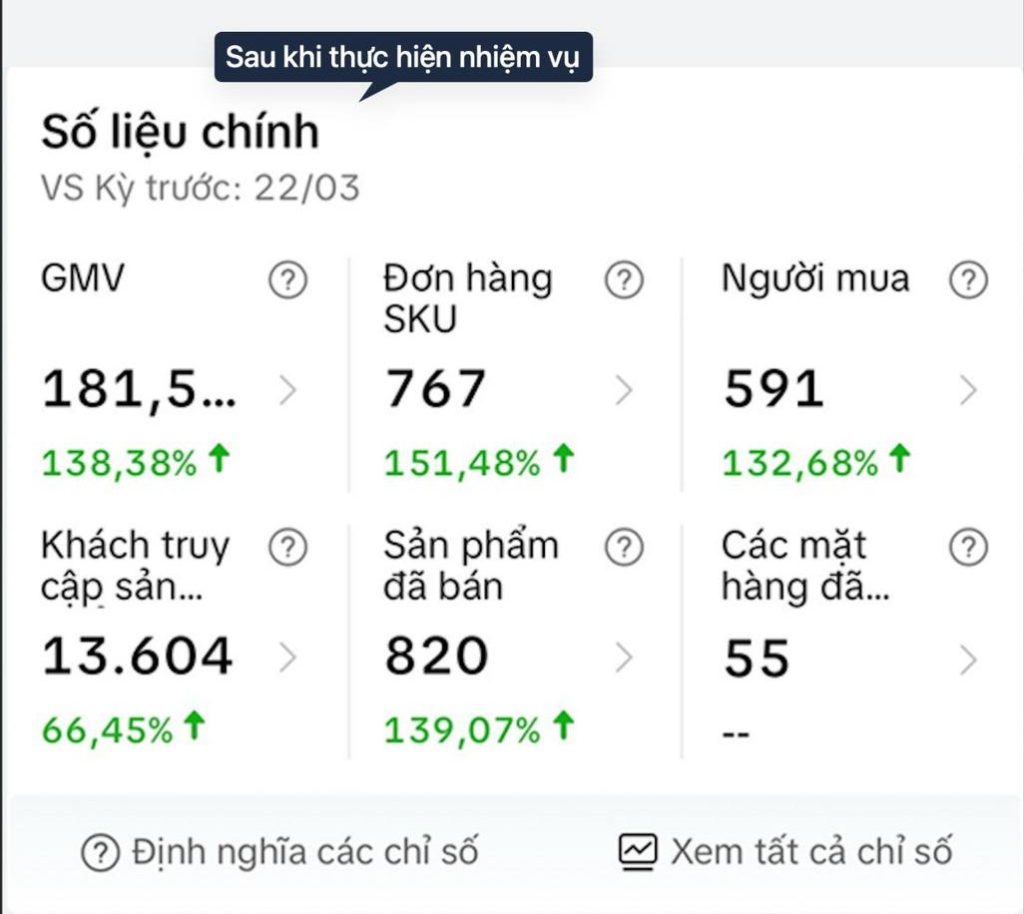Click help icon beside Sản phẩm đã bán
This screenshot has height=914, width=1024.
pyautogui.click(x=624, y=547)
